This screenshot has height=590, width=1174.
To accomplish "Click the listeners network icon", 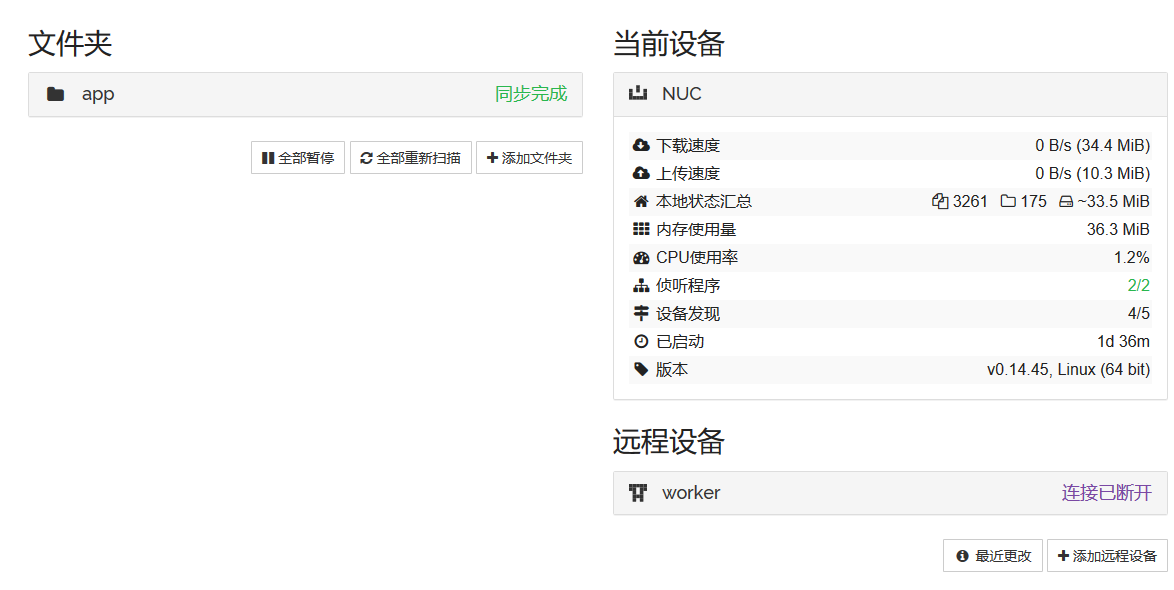I will (641, 286).
